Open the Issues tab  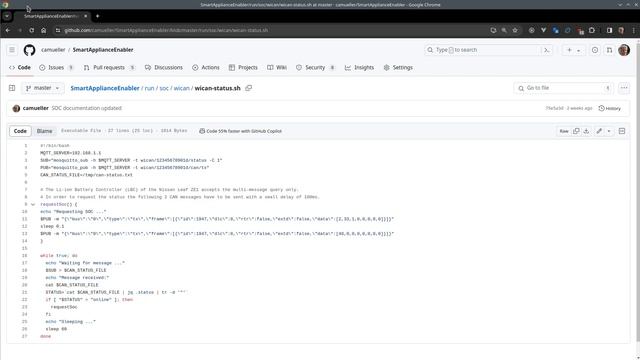pyautogui.click(x=56, y=67)
